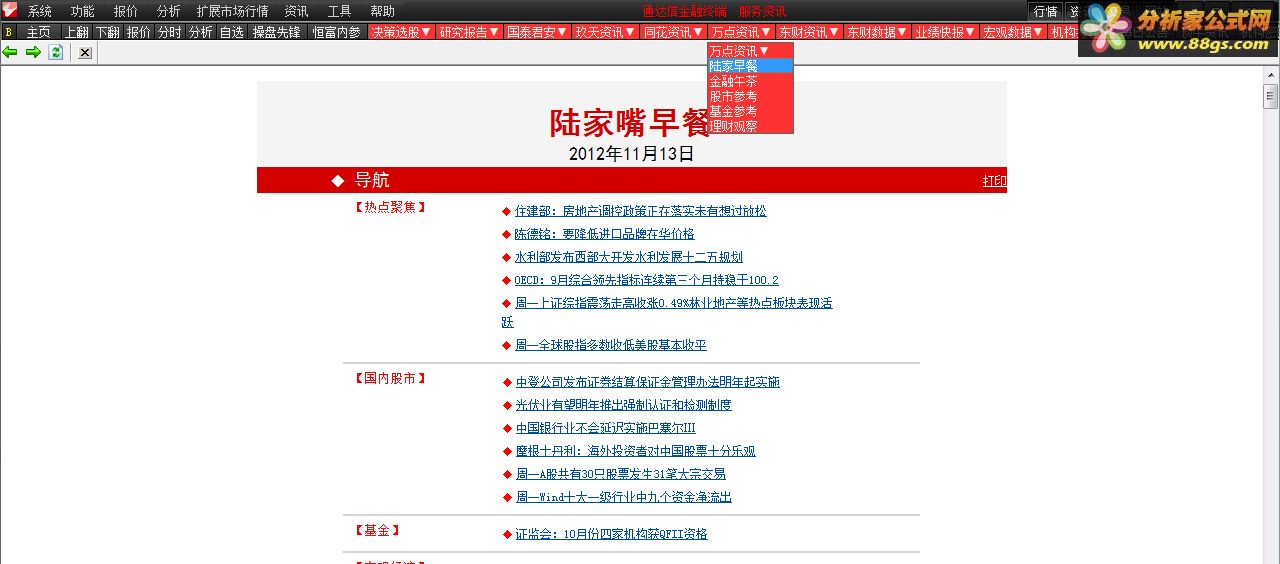Open the 工具 menu

pyautogui.click(x=340, y=11)
